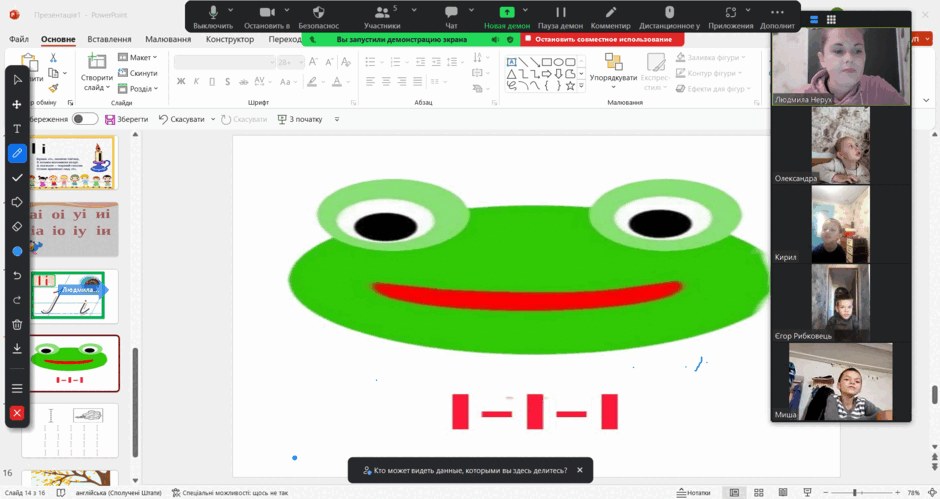Redo the annotation stroke
Image resolution: width=940 pixels, height=499 pixels.
[17, 300]
